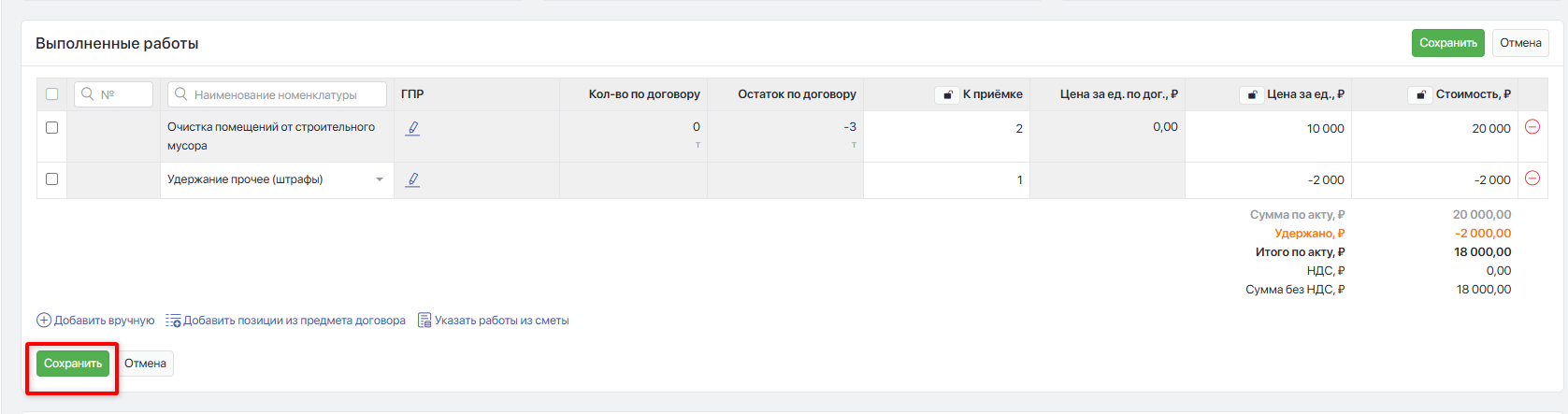This screenshot has height=414, width=1568.
Task: Toggle the lock icon beside Стоимость
Action: (x=1420, y=94)
